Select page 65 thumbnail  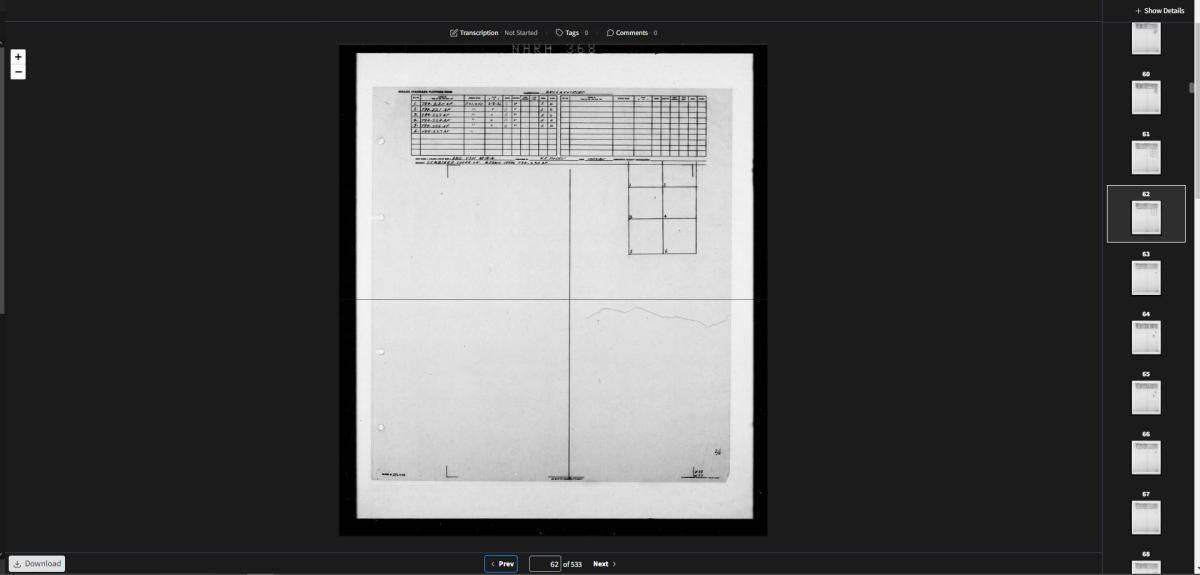(1145, 397)
